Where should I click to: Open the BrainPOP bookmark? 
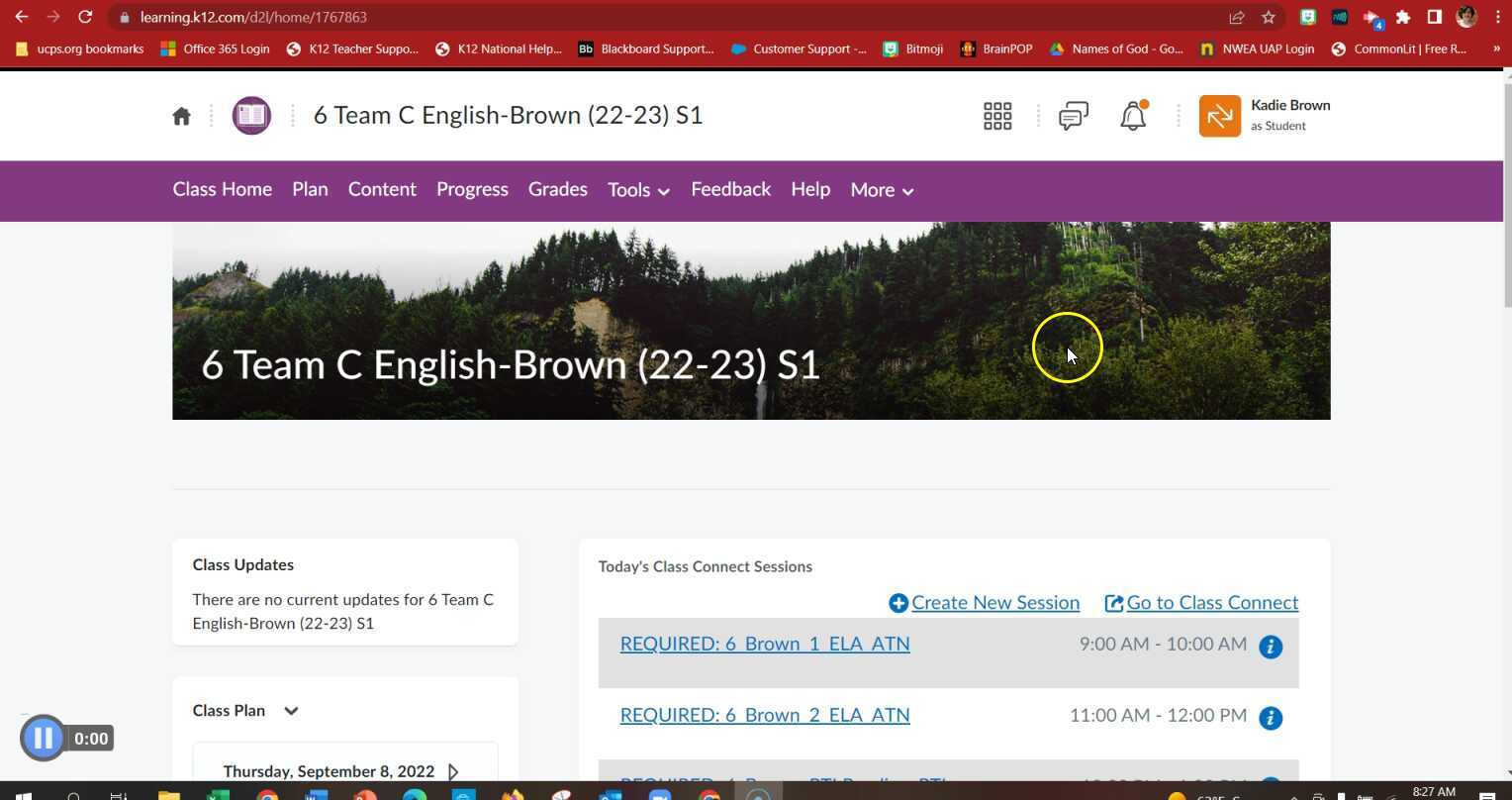point(996,49)
